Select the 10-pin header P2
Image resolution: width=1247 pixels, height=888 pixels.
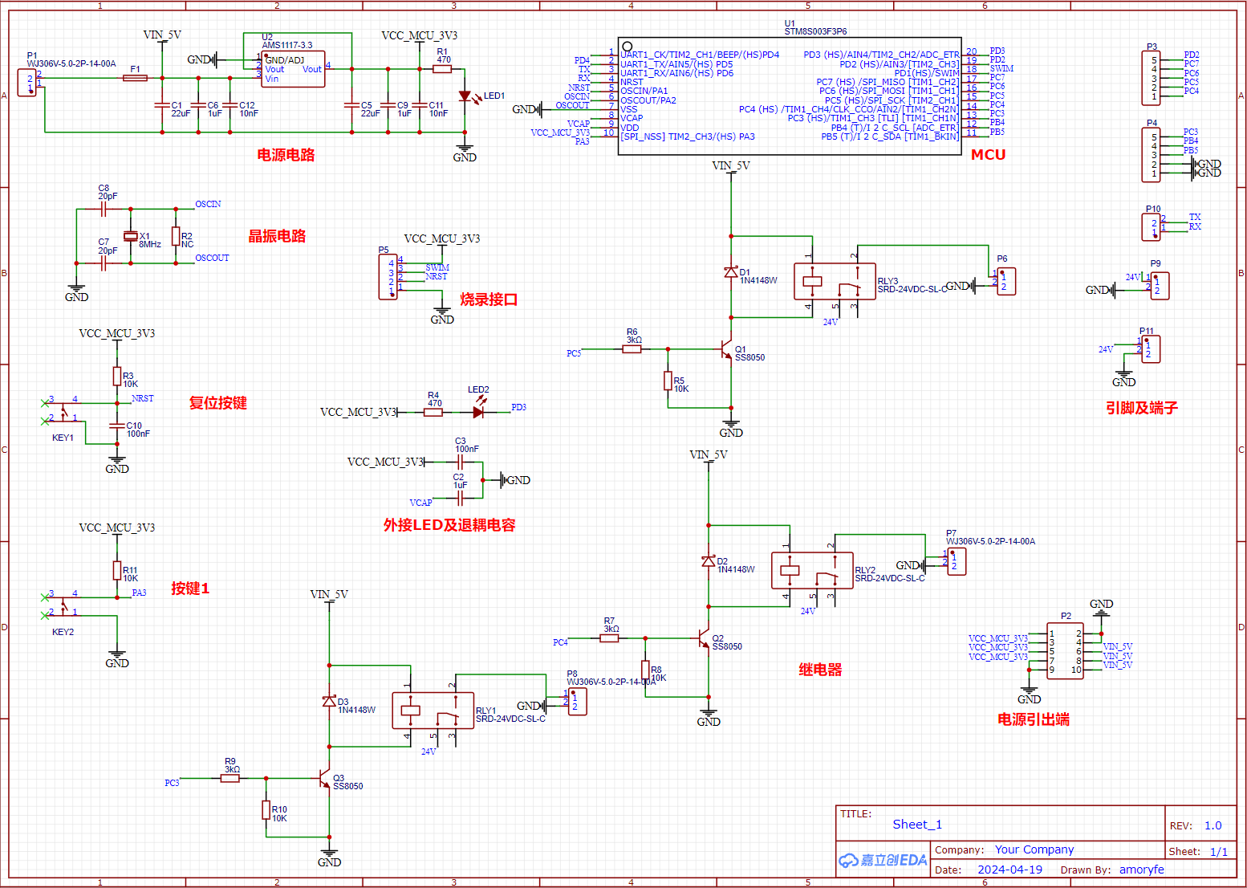click(1065, 650)
